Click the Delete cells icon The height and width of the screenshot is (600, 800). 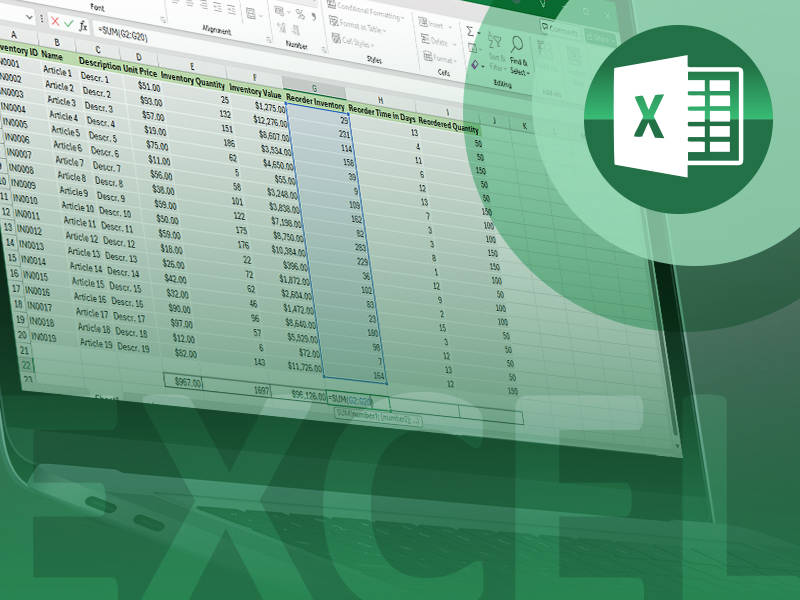(x=426, y=38)
